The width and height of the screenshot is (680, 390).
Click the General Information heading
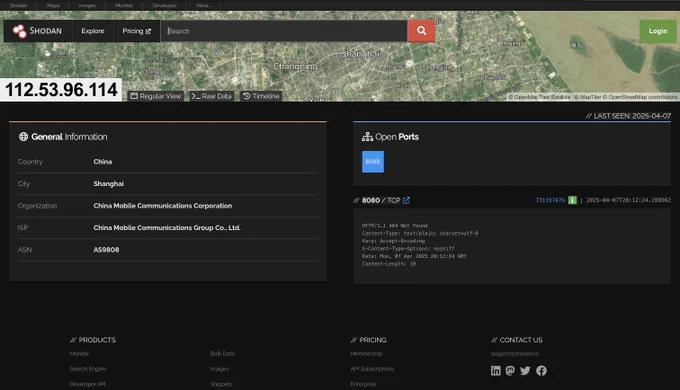(63, 137)
